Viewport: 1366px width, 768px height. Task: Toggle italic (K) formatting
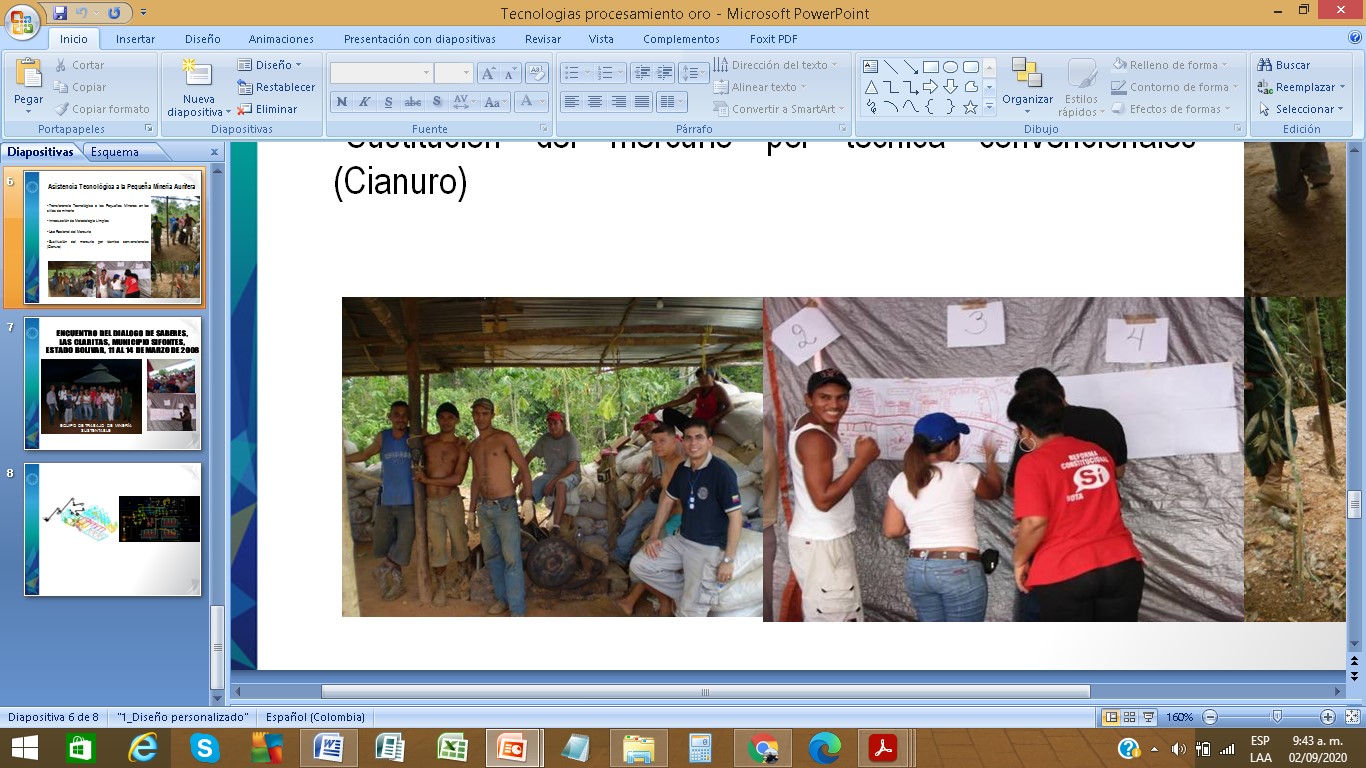tap(365, 102)
